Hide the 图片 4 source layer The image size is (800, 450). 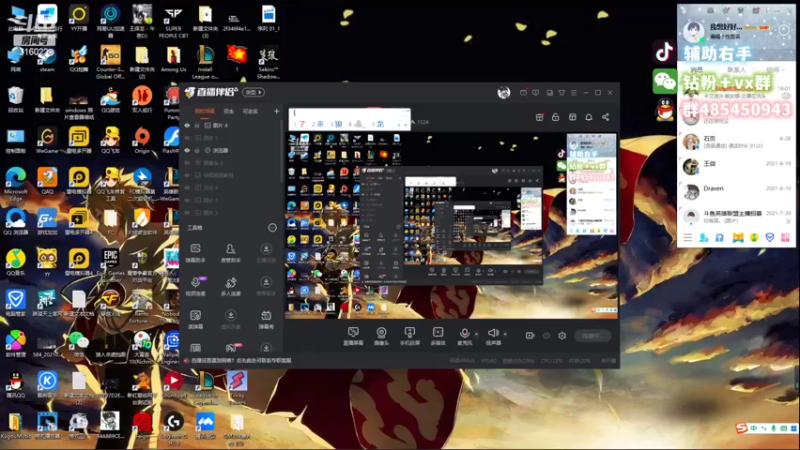click(187, 126)
